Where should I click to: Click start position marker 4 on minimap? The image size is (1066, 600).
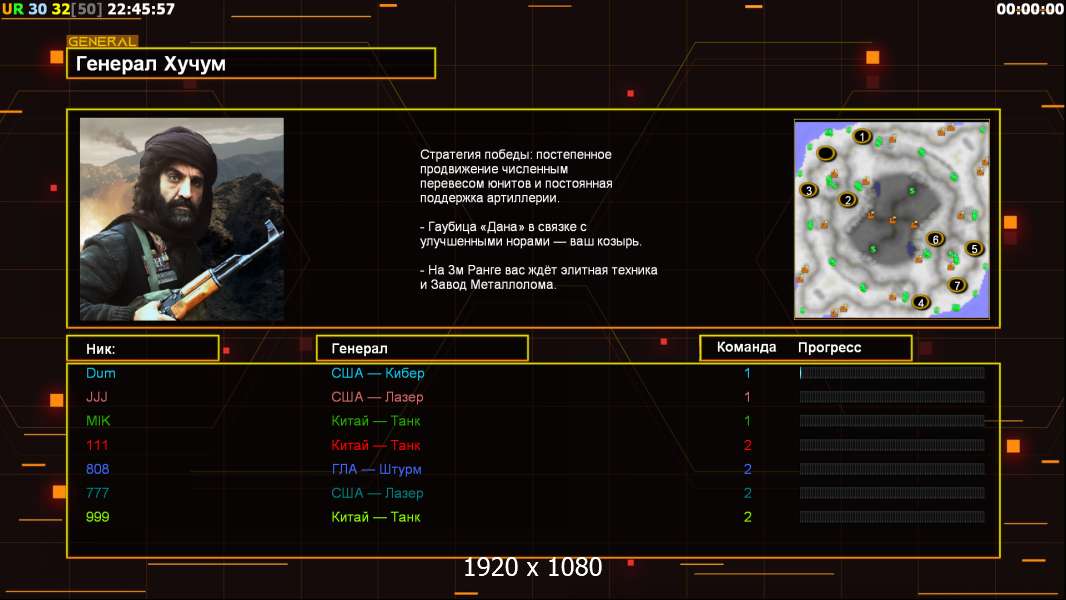(x=921, y=302)
